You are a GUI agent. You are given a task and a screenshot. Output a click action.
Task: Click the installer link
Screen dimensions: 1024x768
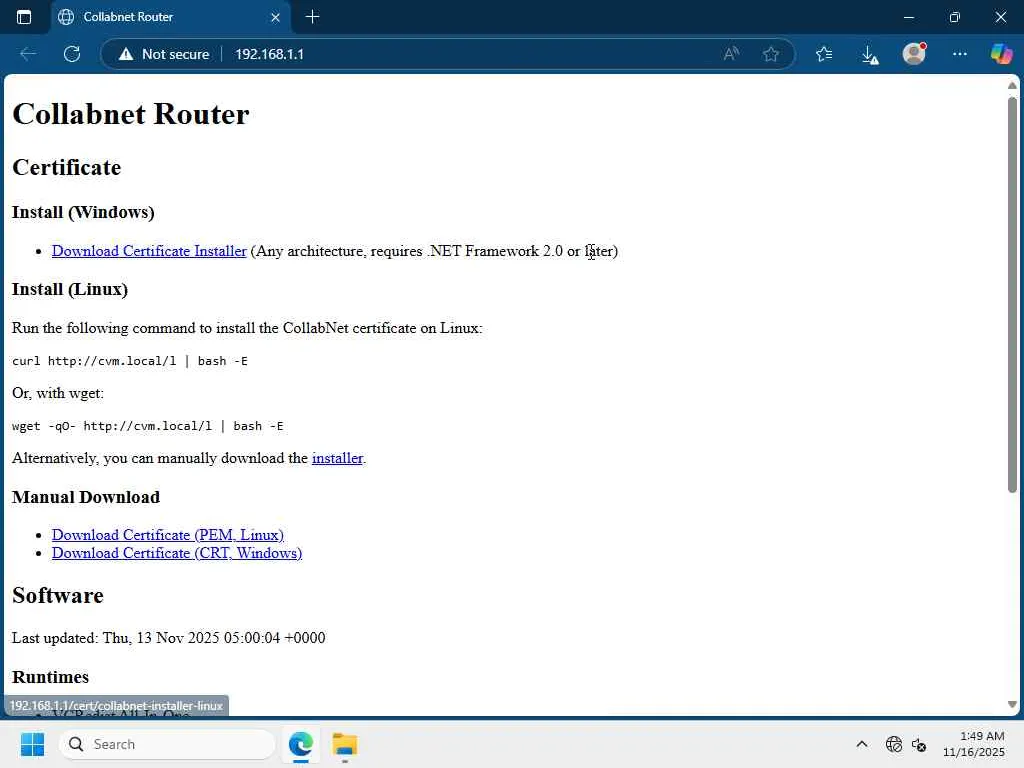click(x=337, y=458)
